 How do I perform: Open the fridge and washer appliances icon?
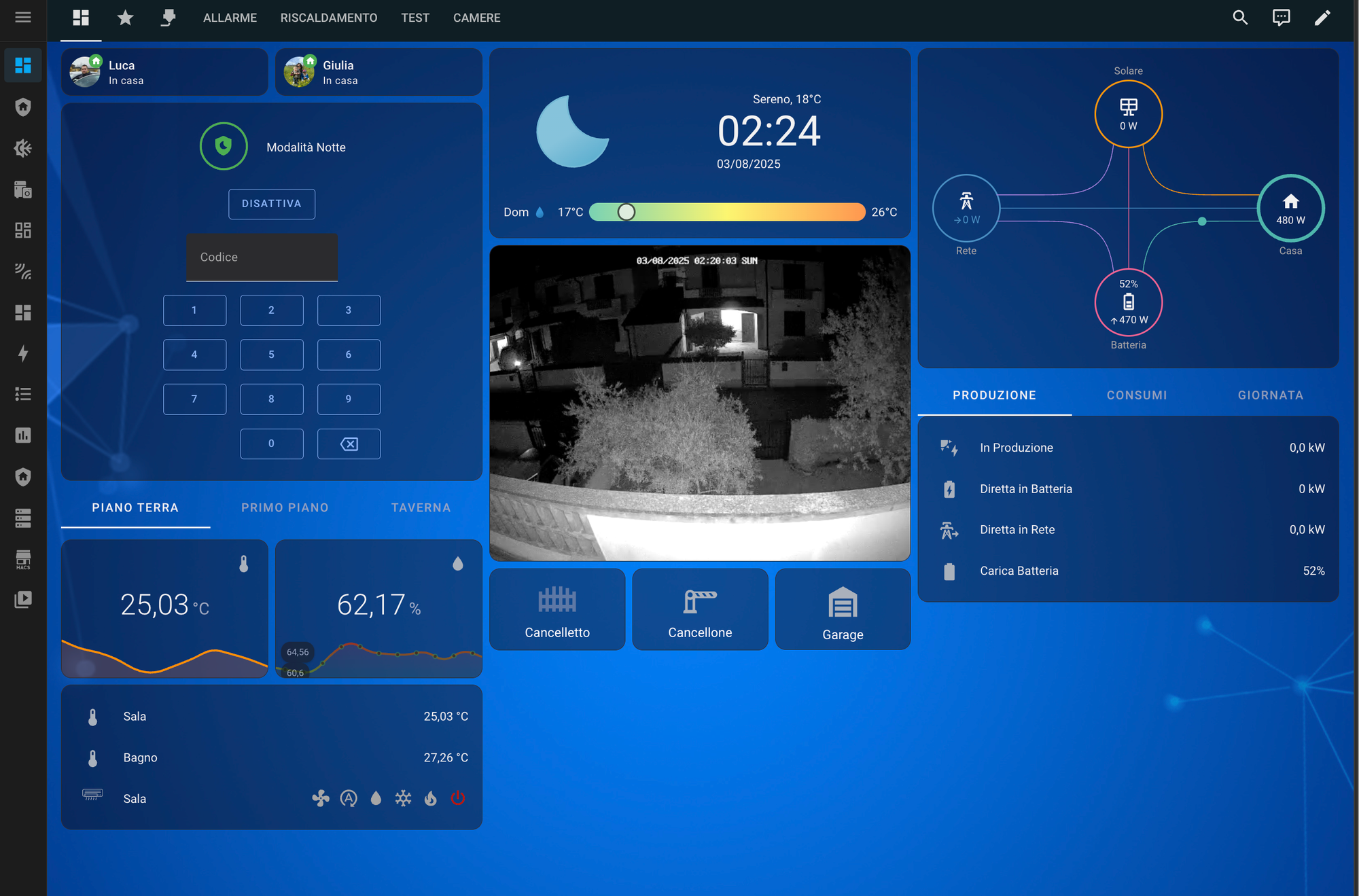tap(23, 190)
